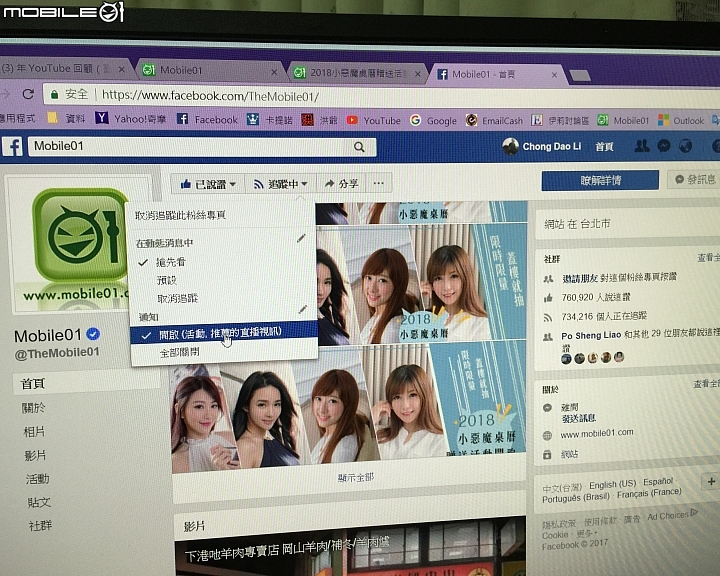Close the Mobile01 - 首頁 tab

coord(554,75)
